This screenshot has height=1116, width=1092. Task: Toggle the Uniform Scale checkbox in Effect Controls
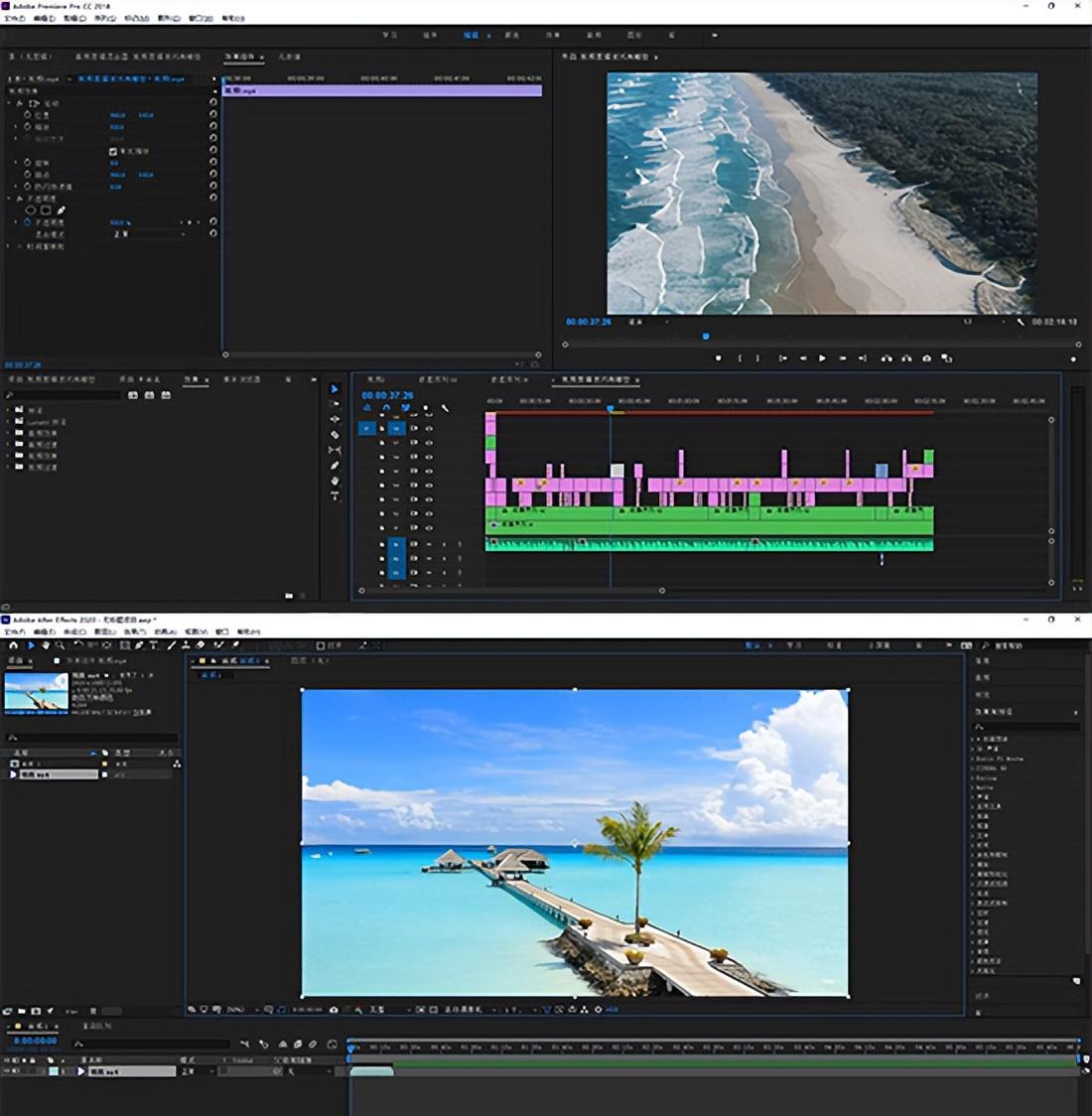(112, 152)
